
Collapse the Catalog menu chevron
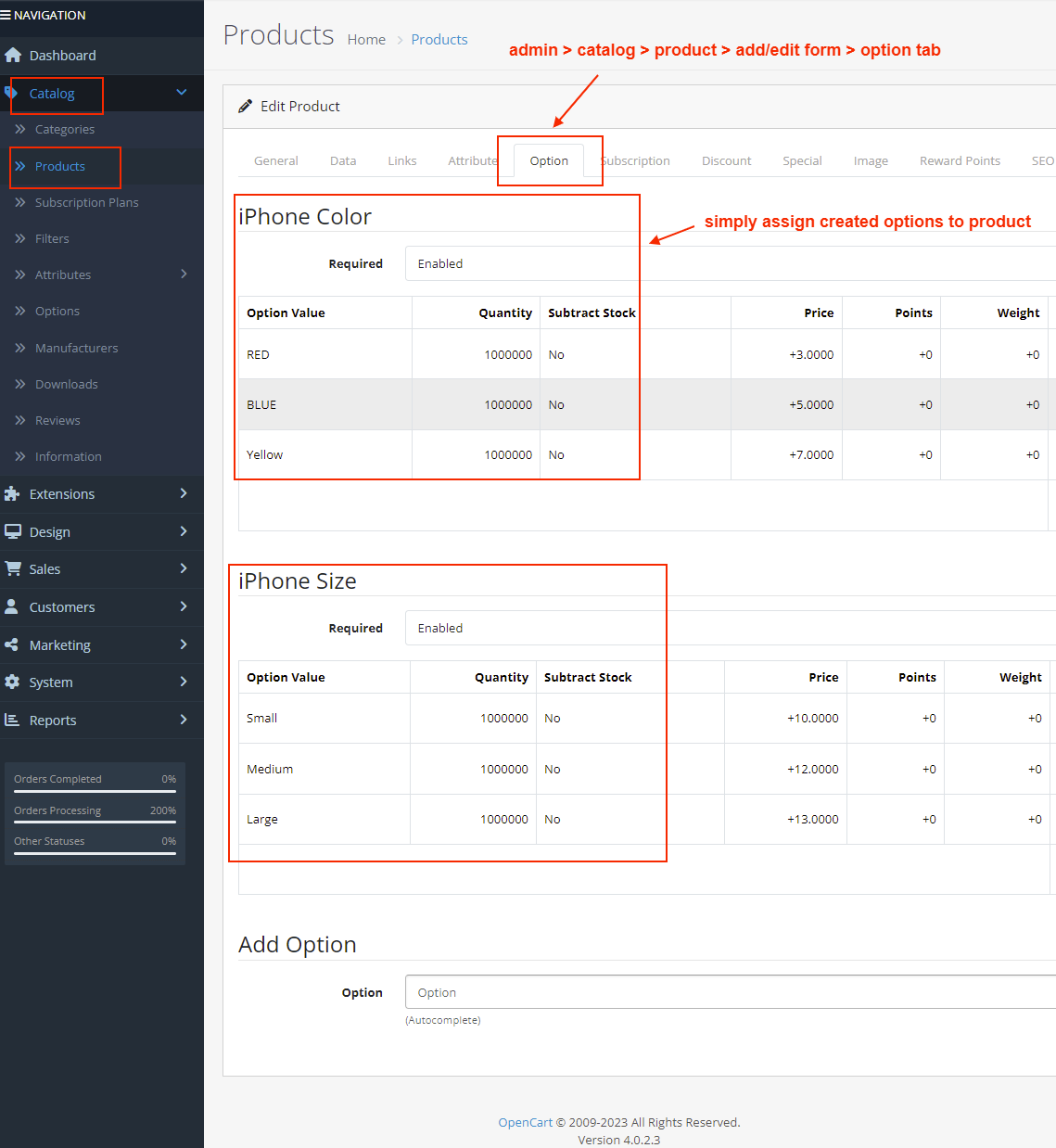[182, 93]
